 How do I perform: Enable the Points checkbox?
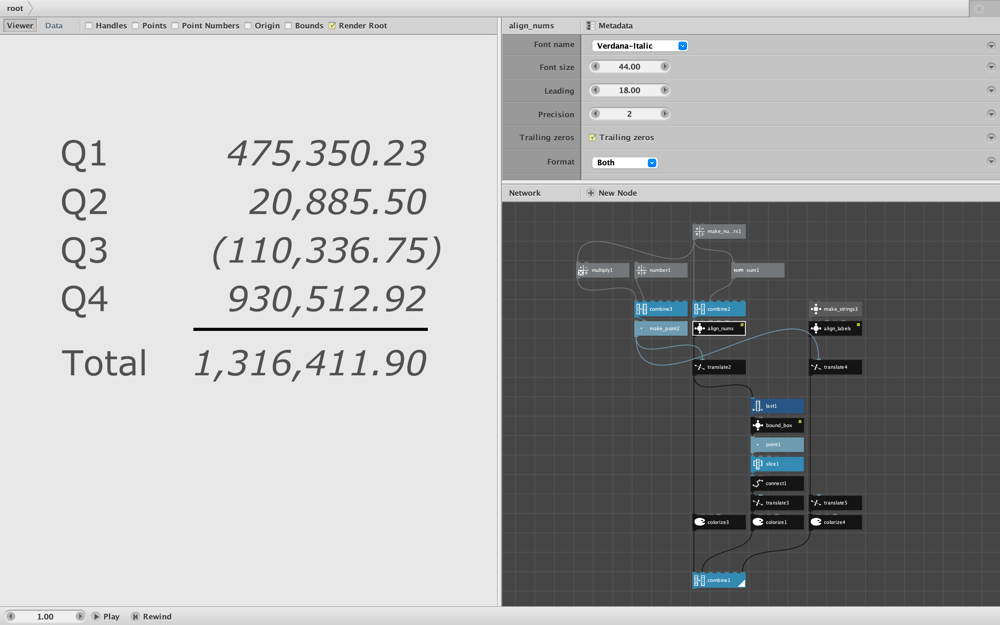pyautogui.click(x=135, y=26)
